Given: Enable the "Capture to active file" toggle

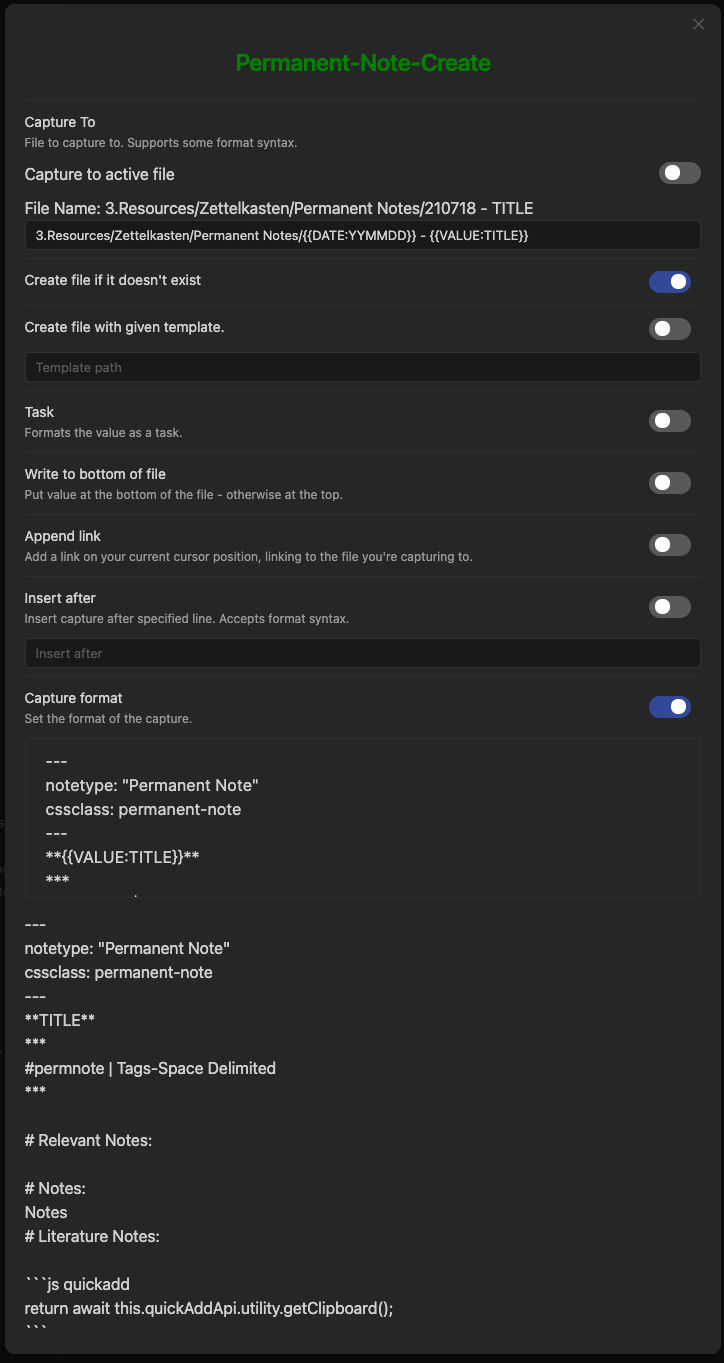Looking at the screenshot, I should pos(679,173).
